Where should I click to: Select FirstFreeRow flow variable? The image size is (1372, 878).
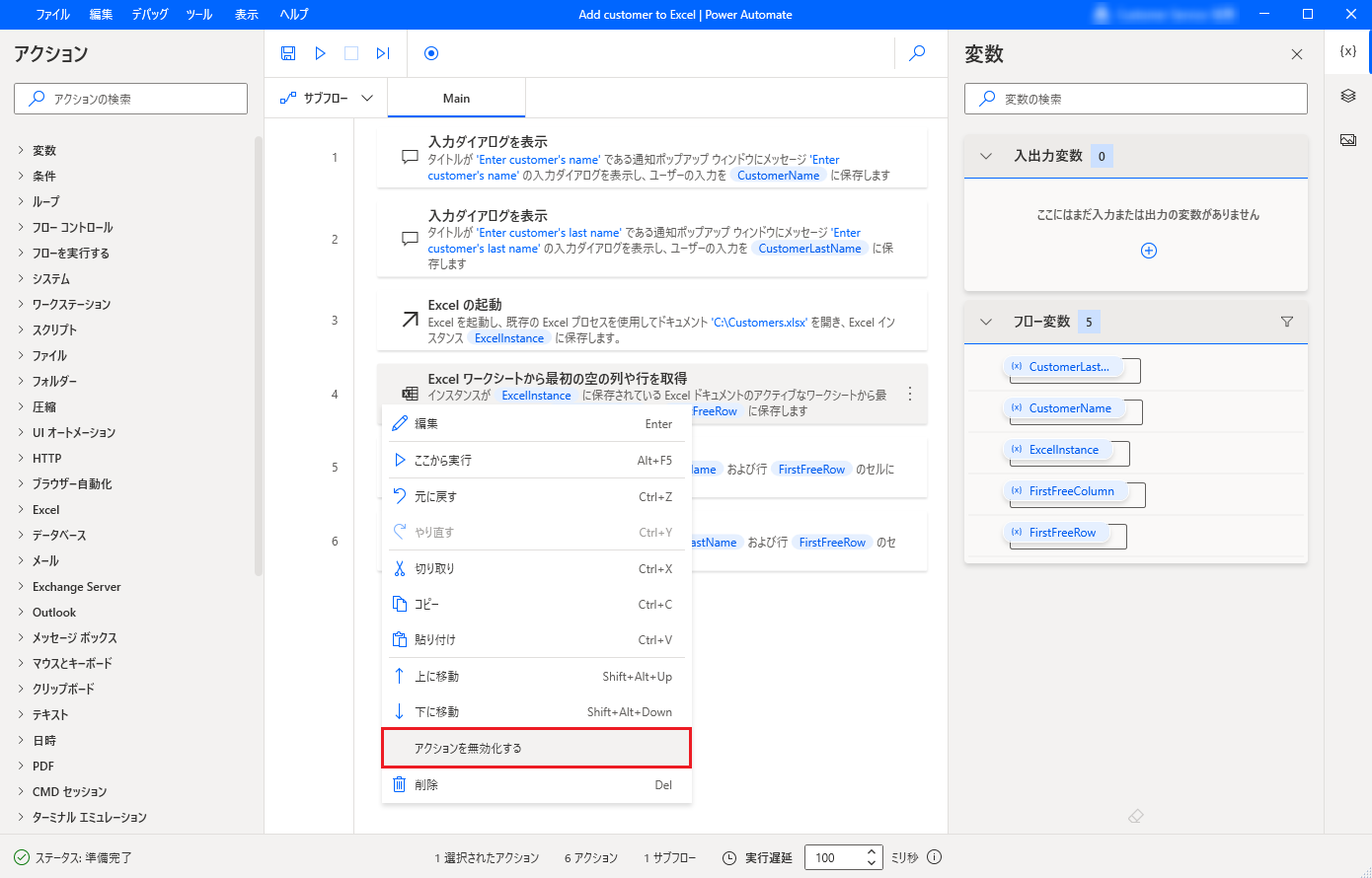[1056, 533]
